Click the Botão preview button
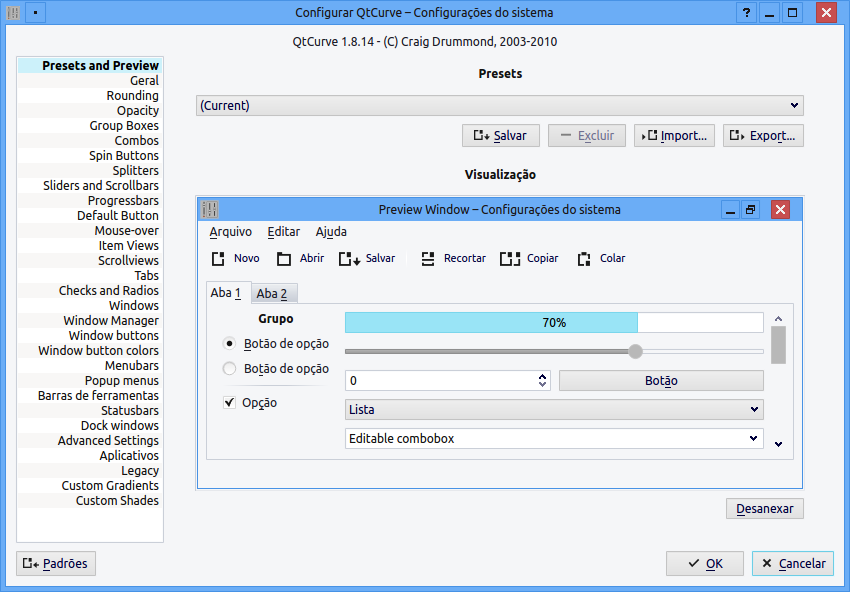This screenshot has width=850, height=592. [661, 381]
